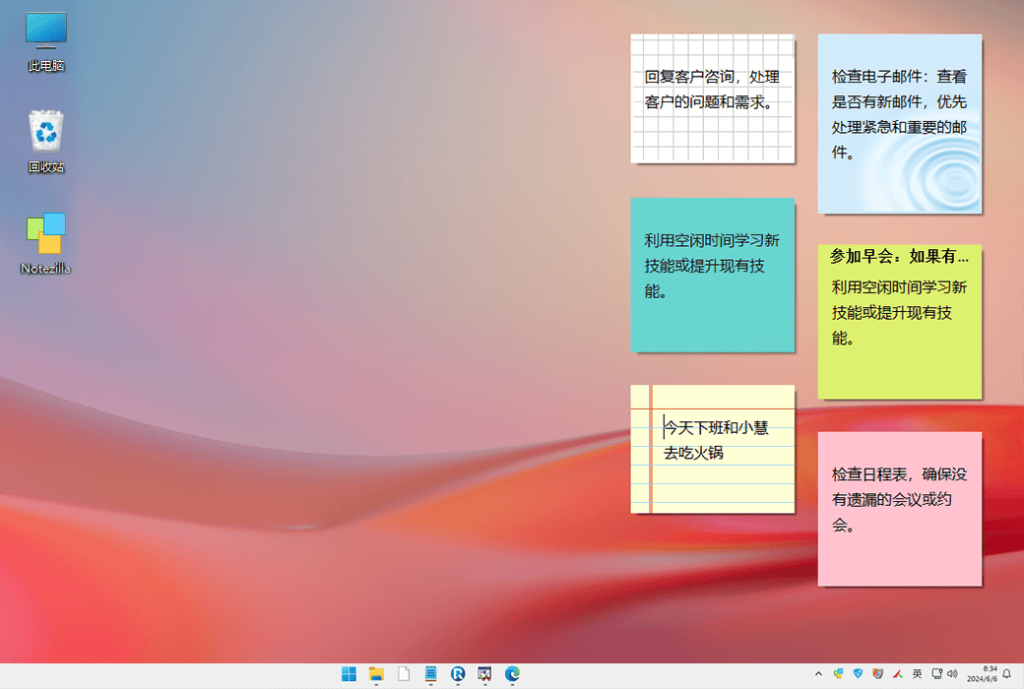The image size is (1024, 689).
Task: Select the grid note about 回复客户咨询
Action: [x=712, y=99]
